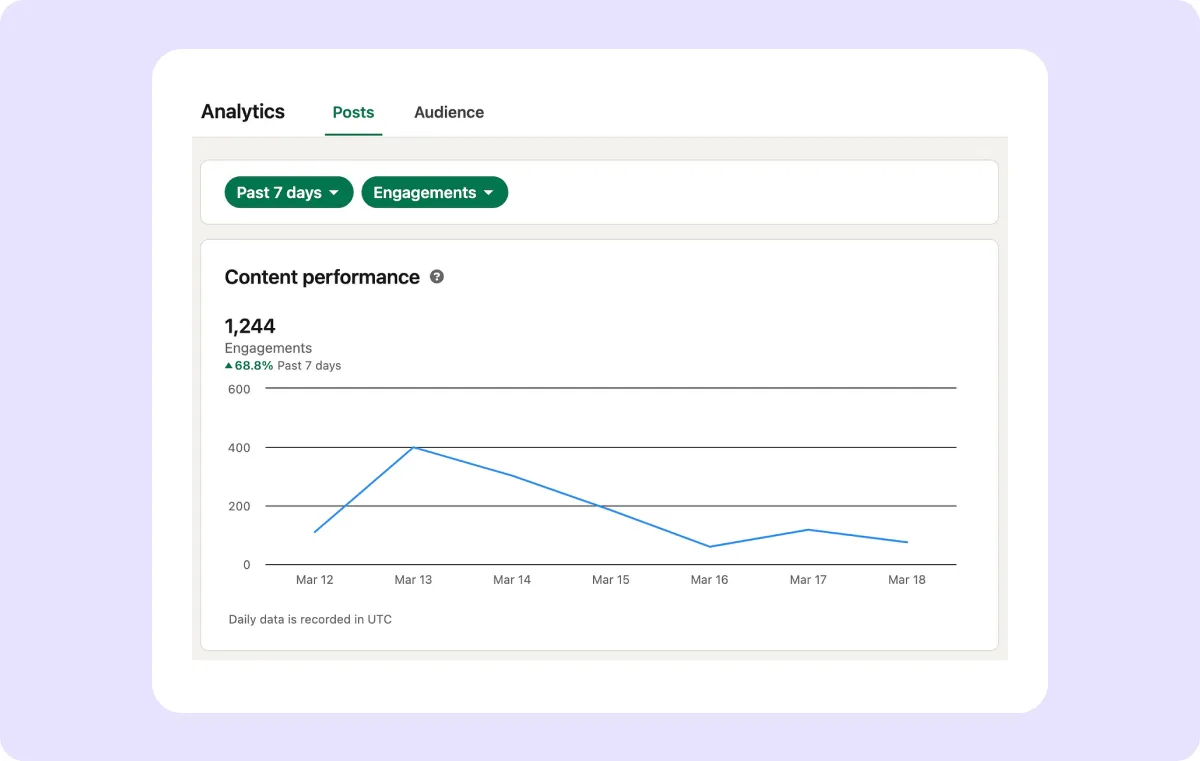
Task: Open the Past 7 days dropdown
Action: [289, 192]
